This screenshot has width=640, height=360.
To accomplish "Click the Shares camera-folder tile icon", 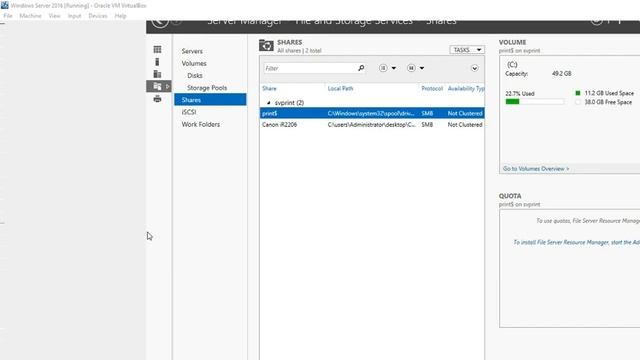I will pos(266,45).
